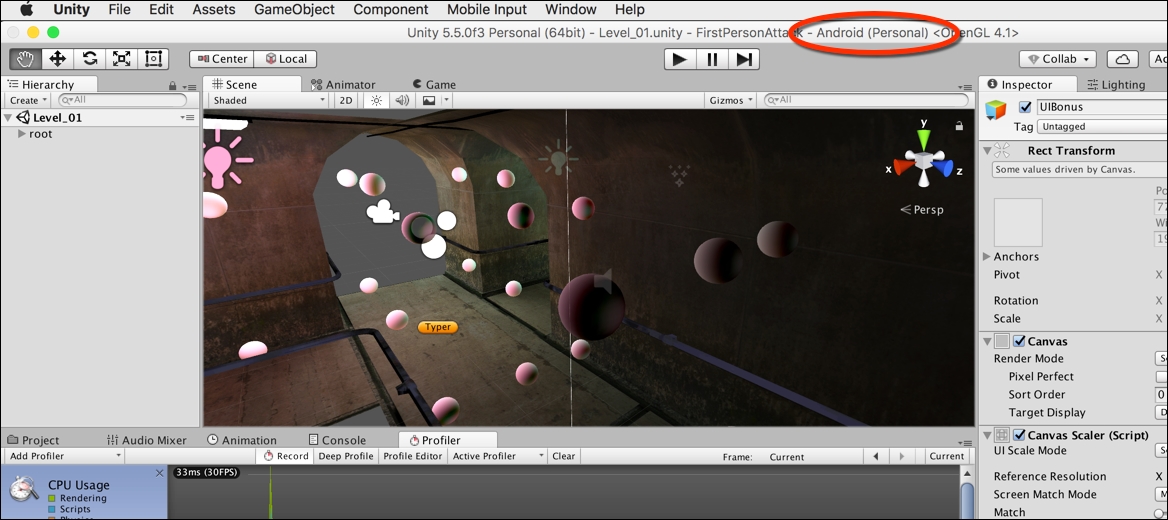This screenshot has width=1168, height=520.
Task: Toggle 2D scene view mode
Action: pyautogui.click(x=346, y=100)
